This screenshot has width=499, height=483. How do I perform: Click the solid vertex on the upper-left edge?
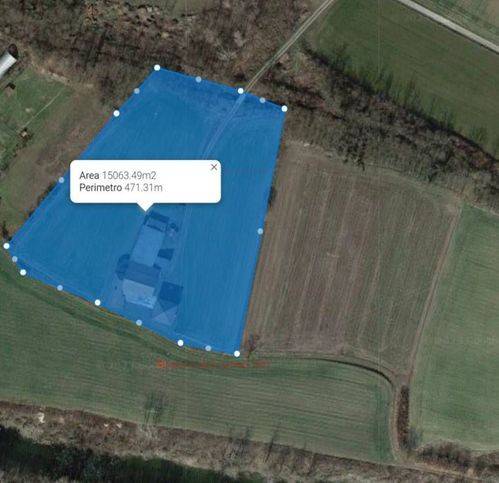click(116, 113)
